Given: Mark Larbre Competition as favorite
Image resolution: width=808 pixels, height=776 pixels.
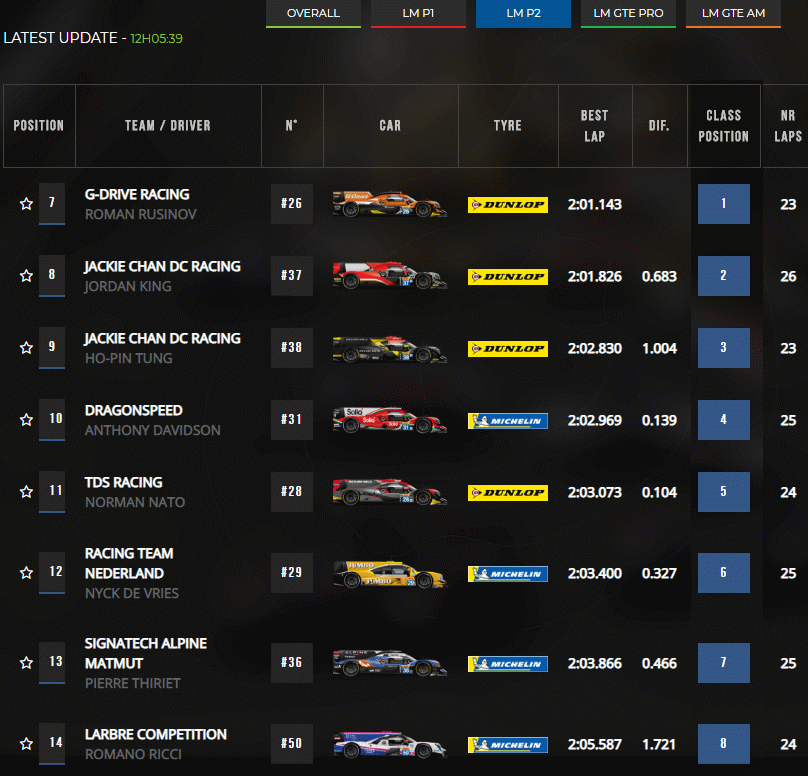Looking at the screenshot, I should click(27, 744).
